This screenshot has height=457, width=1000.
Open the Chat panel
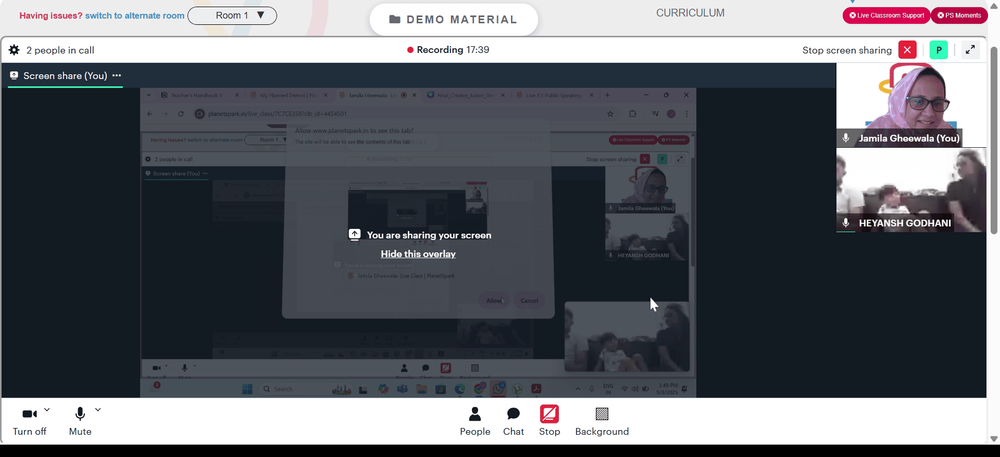[x=513, y=421]
